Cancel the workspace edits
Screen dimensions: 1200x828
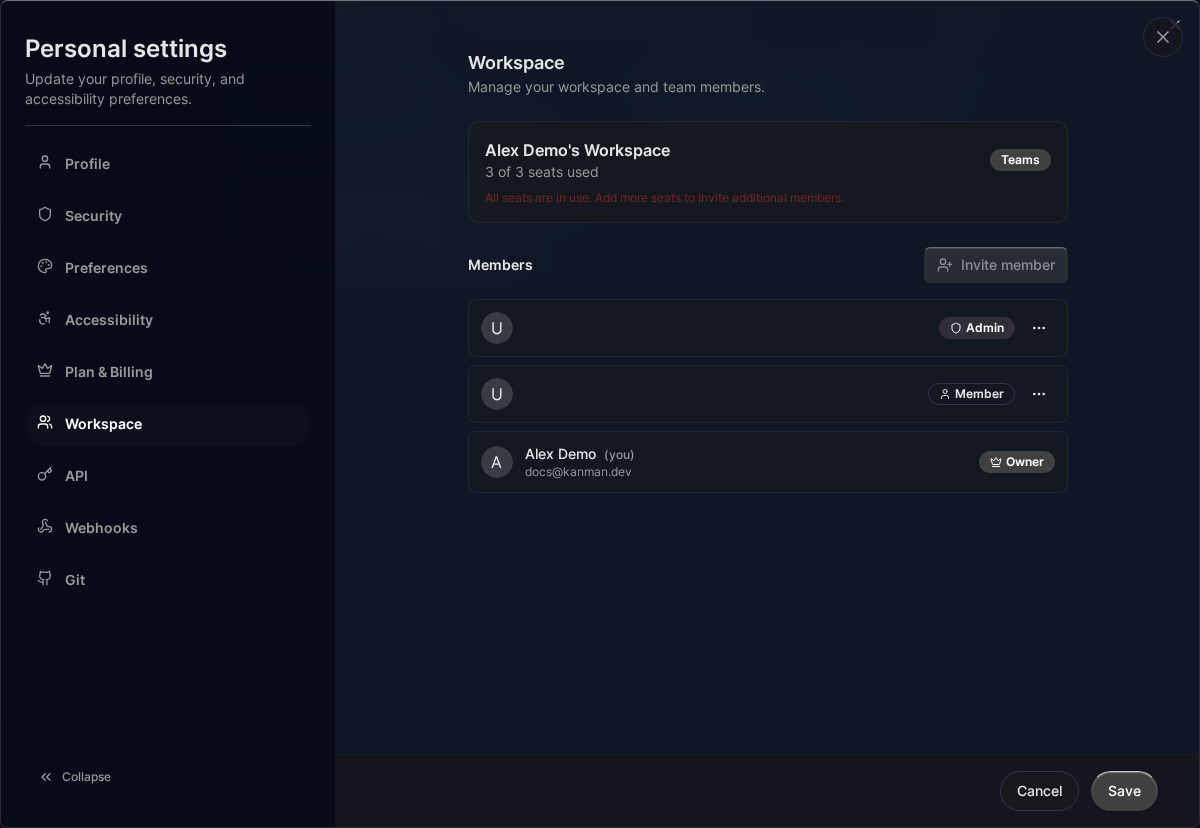[1039, 791]
